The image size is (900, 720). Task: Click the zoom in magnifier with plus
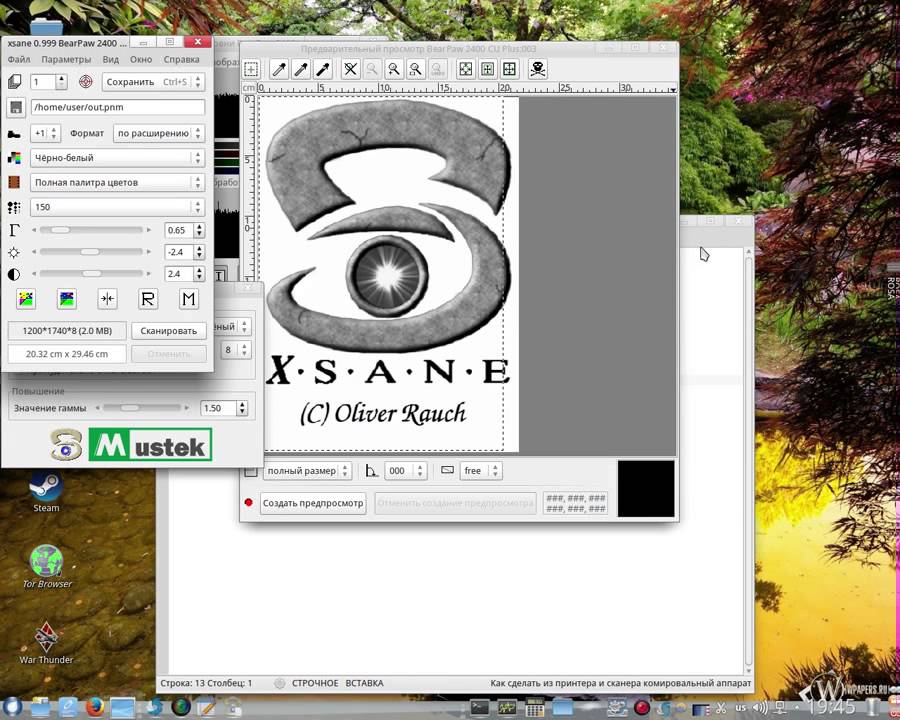coord(394,69)
